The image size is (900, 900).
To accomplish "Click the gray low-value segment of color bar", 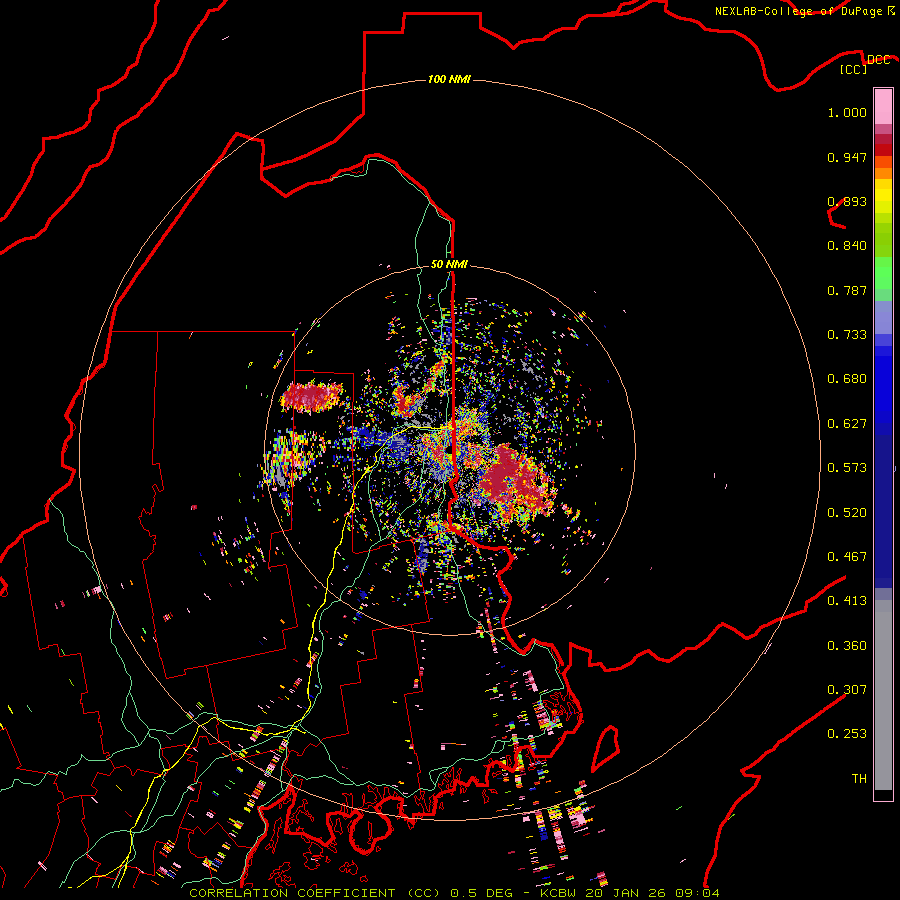I will (x=883, y=695).
